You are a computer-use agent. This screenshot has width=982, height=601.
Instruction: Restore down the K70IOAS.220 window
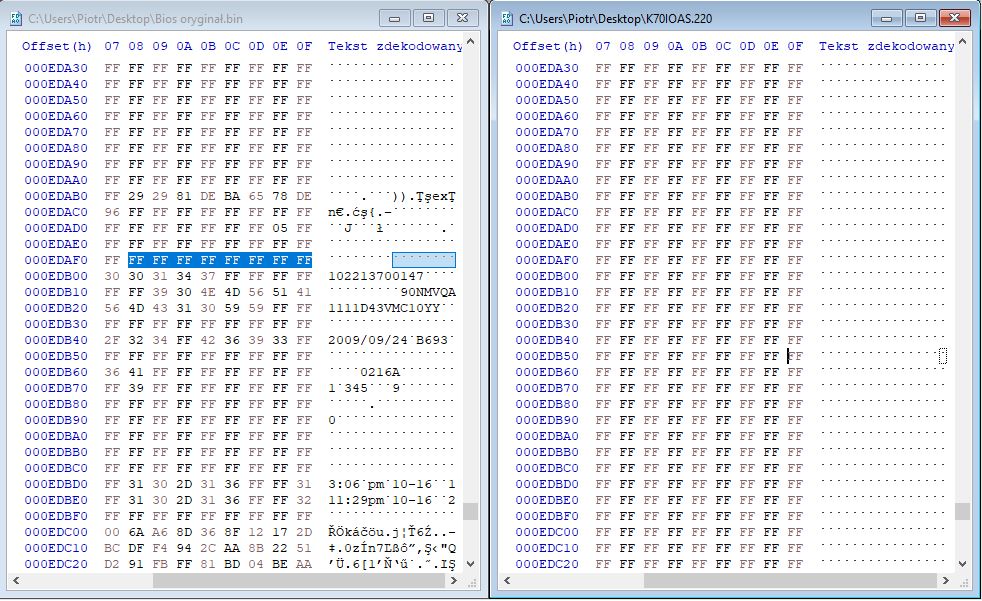pyautogui.click(x=920, y=18)
